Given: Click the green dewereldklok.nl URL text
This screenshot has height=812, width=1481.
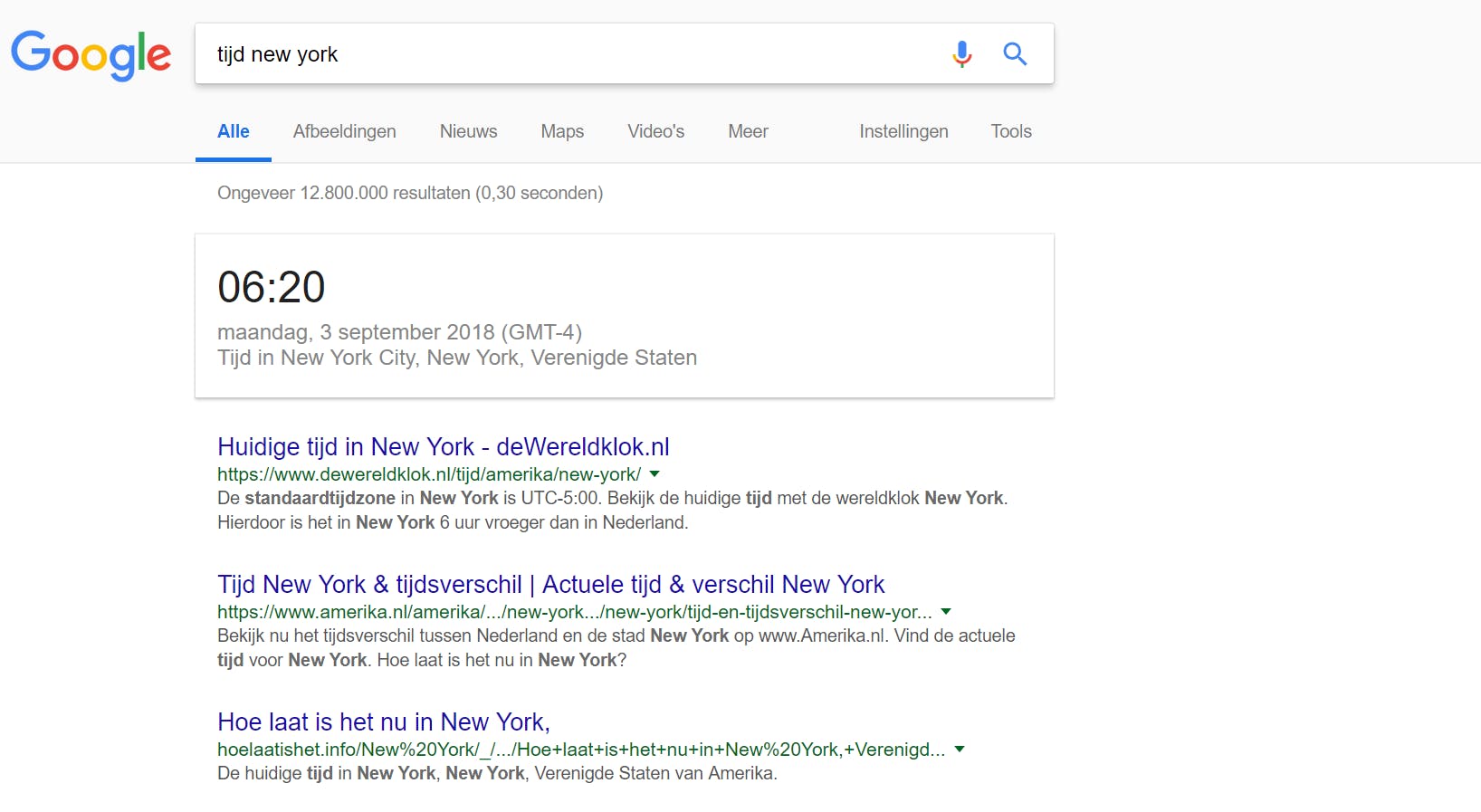Looking at the screenshot, I should [x=429, y=473].
